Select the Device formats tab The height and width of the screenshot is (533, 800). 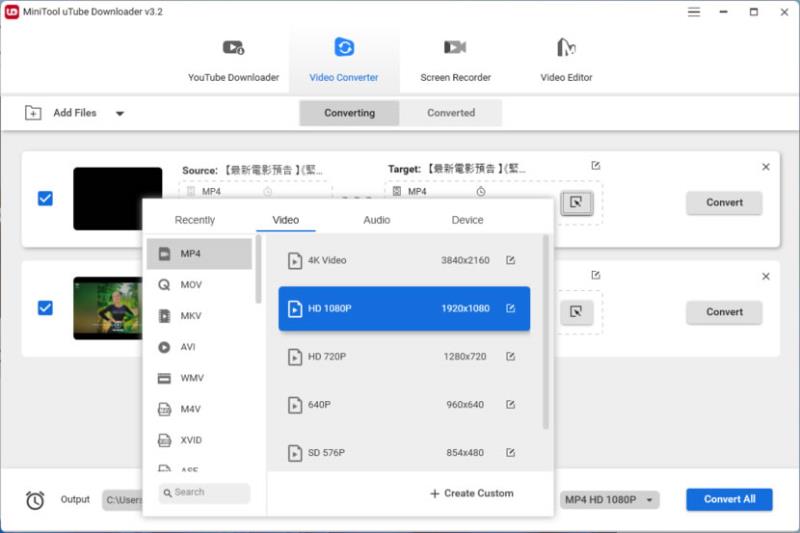pyautogui.click(x=467, y=220)
